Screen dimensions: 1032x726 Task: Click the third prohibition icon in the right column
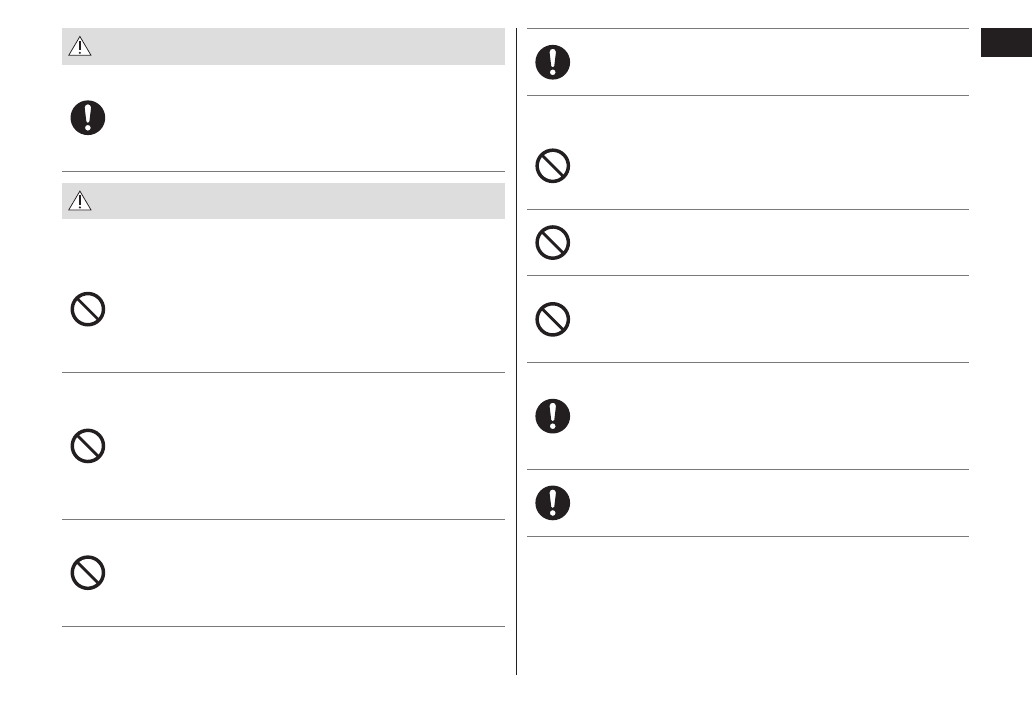553,319
